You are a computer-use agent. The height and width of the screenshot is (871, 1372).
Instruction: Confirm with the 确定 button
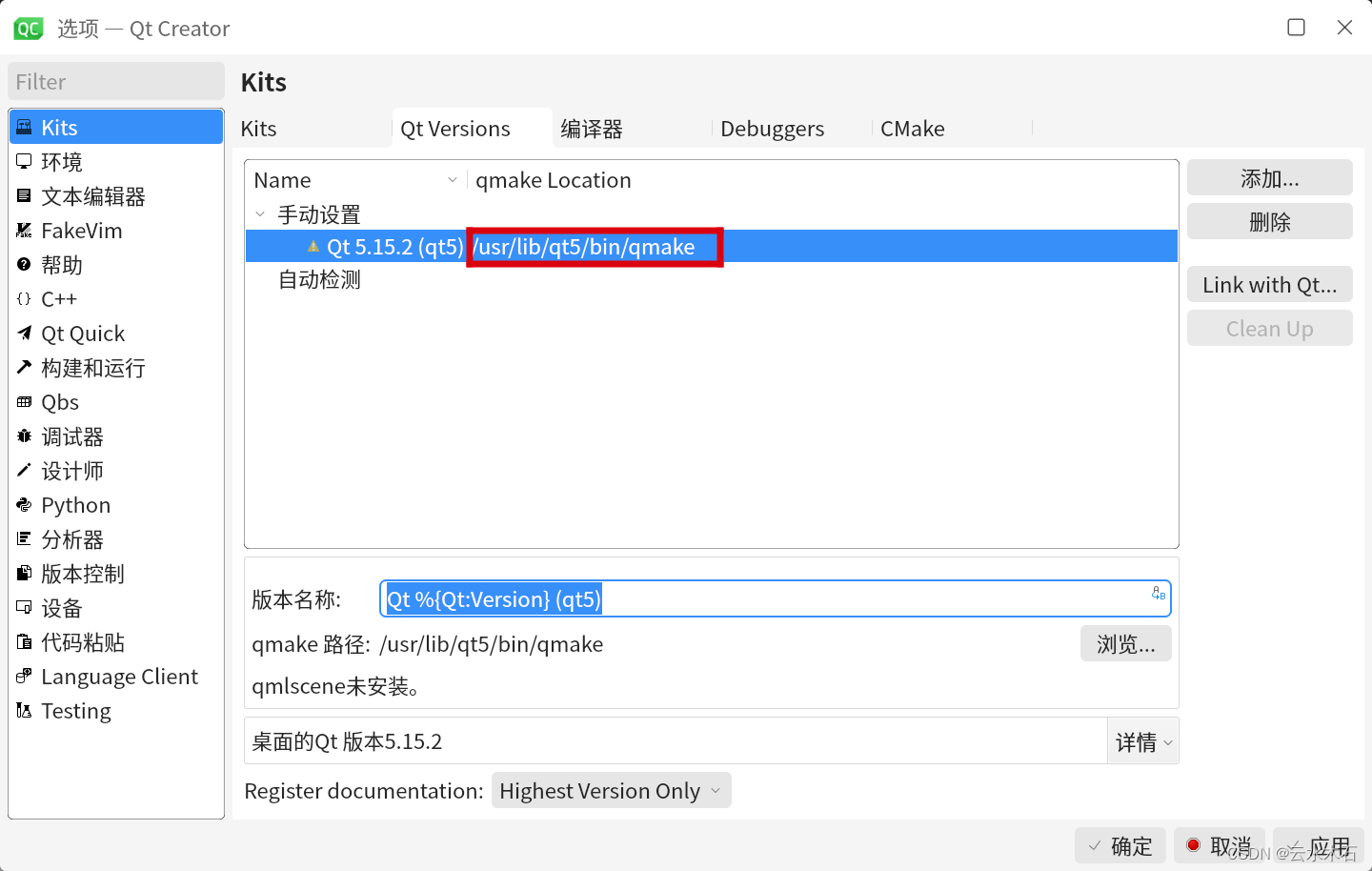[1120, 845]
